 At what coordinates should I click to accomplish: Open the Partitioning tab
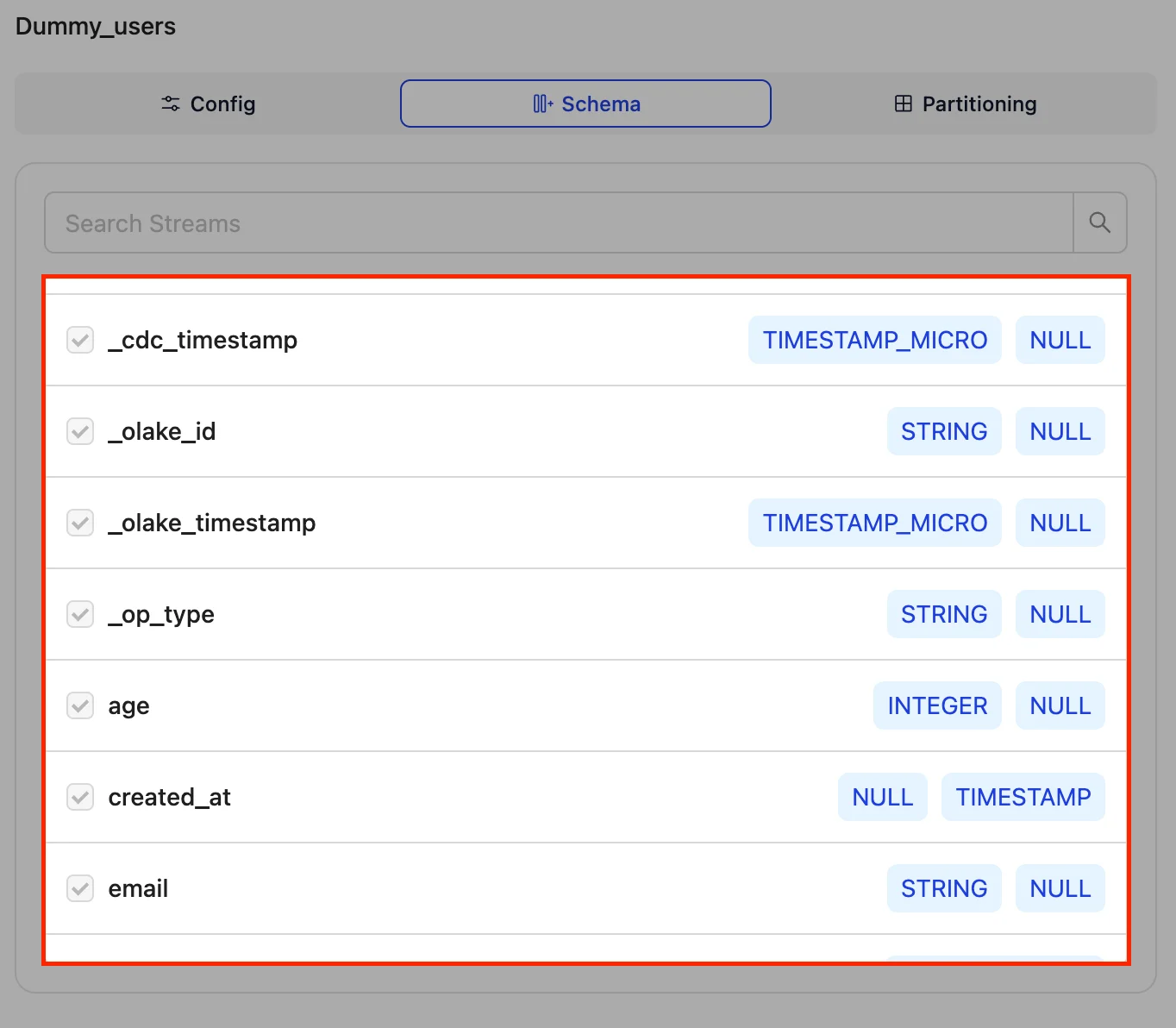(965, 103)
